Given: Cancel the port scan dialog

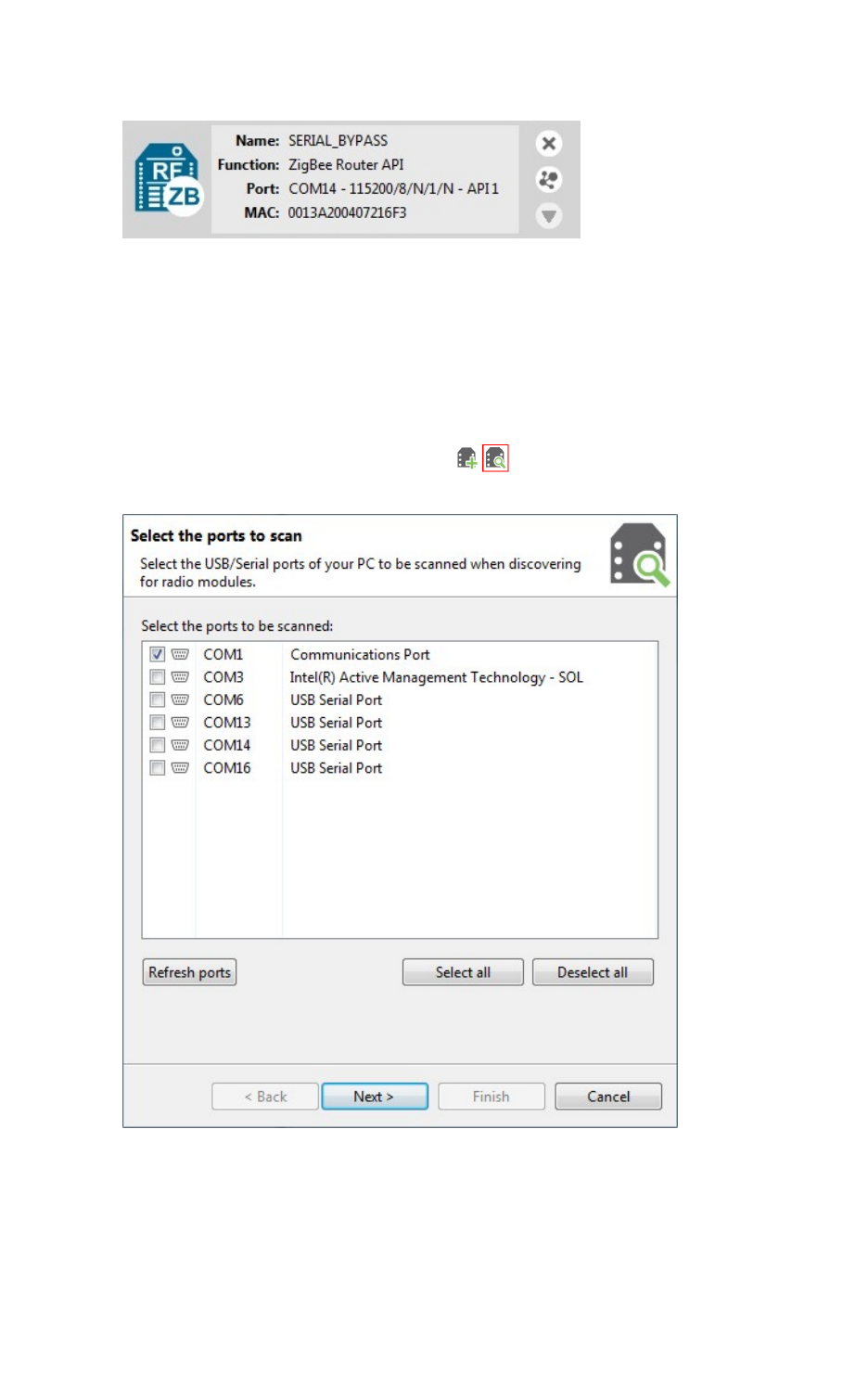Looking at the screenshot, I should click(608, 1097).
